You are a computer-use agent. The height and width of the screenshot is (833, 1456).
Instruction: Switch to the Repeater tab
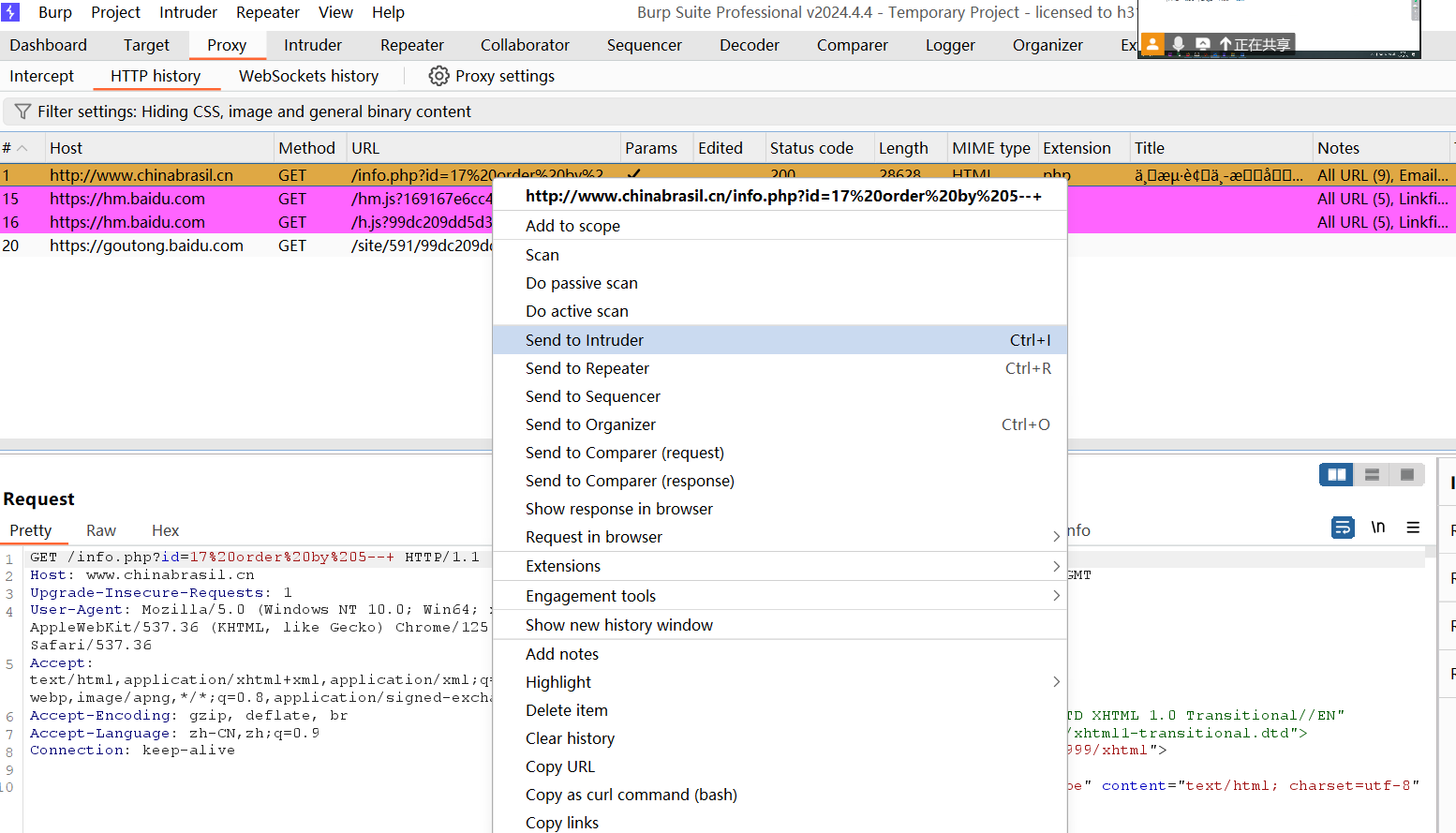click(x=412, y=45)
